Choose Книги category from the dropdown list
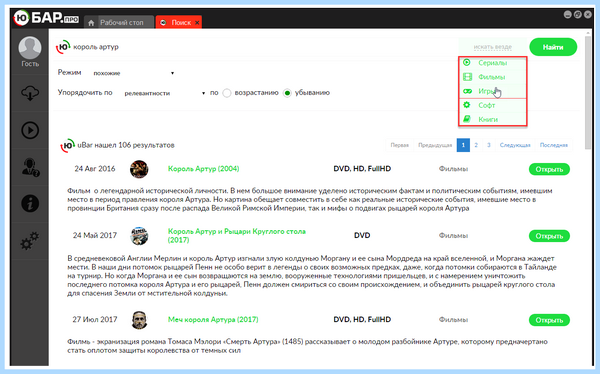This screenshot has width=600, height=374. (493, 119)
